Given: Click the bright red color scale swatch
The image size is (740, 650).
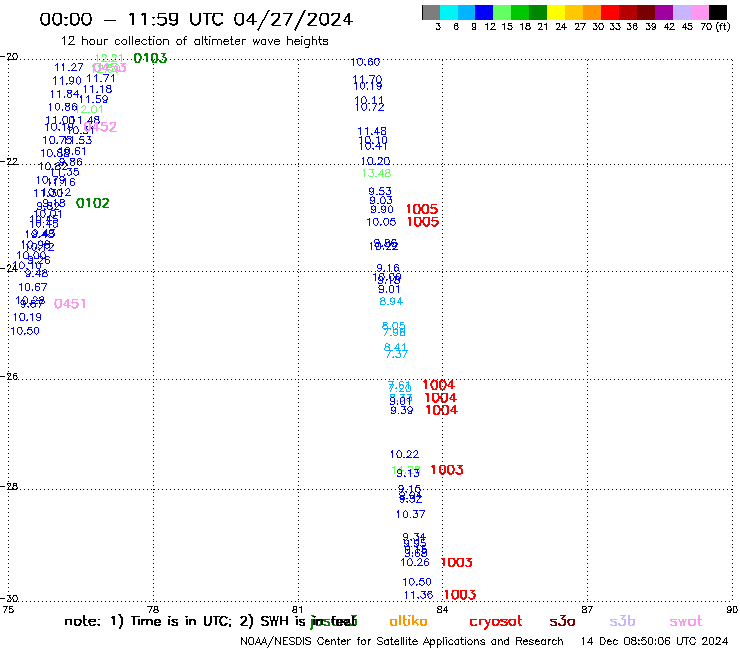Looking at the screenshot, I should point(610,12).
